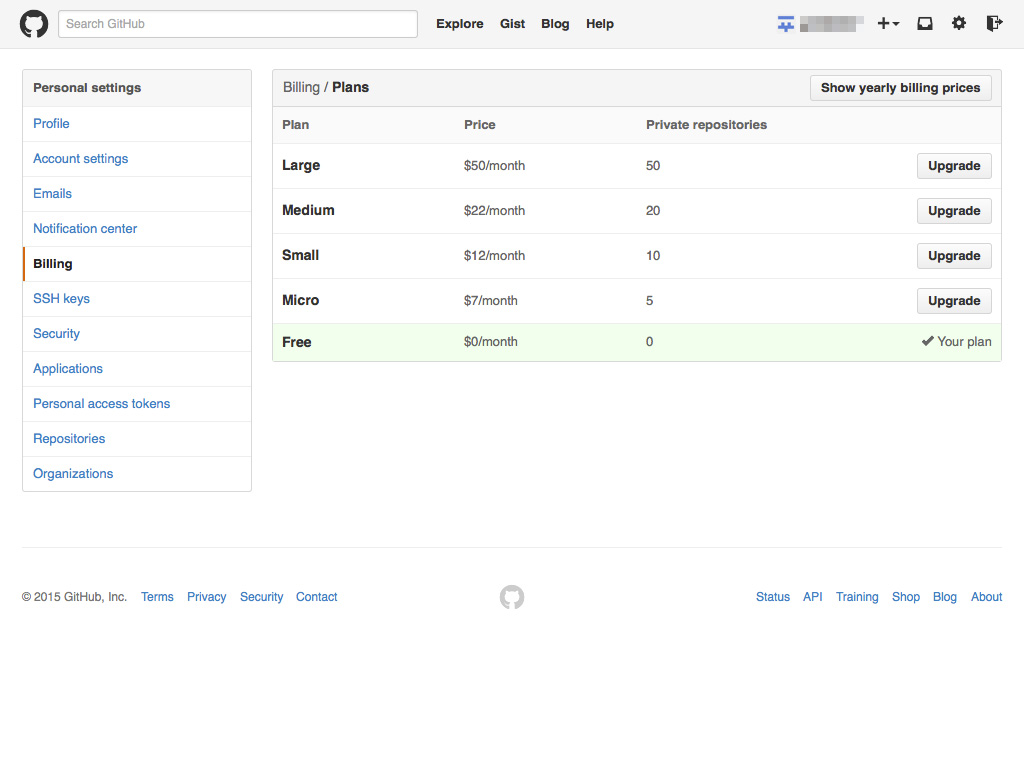The width and height of the screenshot is (1024, 768).
Task: Click the user avatar icon in header
Action: tap(786, 24)
